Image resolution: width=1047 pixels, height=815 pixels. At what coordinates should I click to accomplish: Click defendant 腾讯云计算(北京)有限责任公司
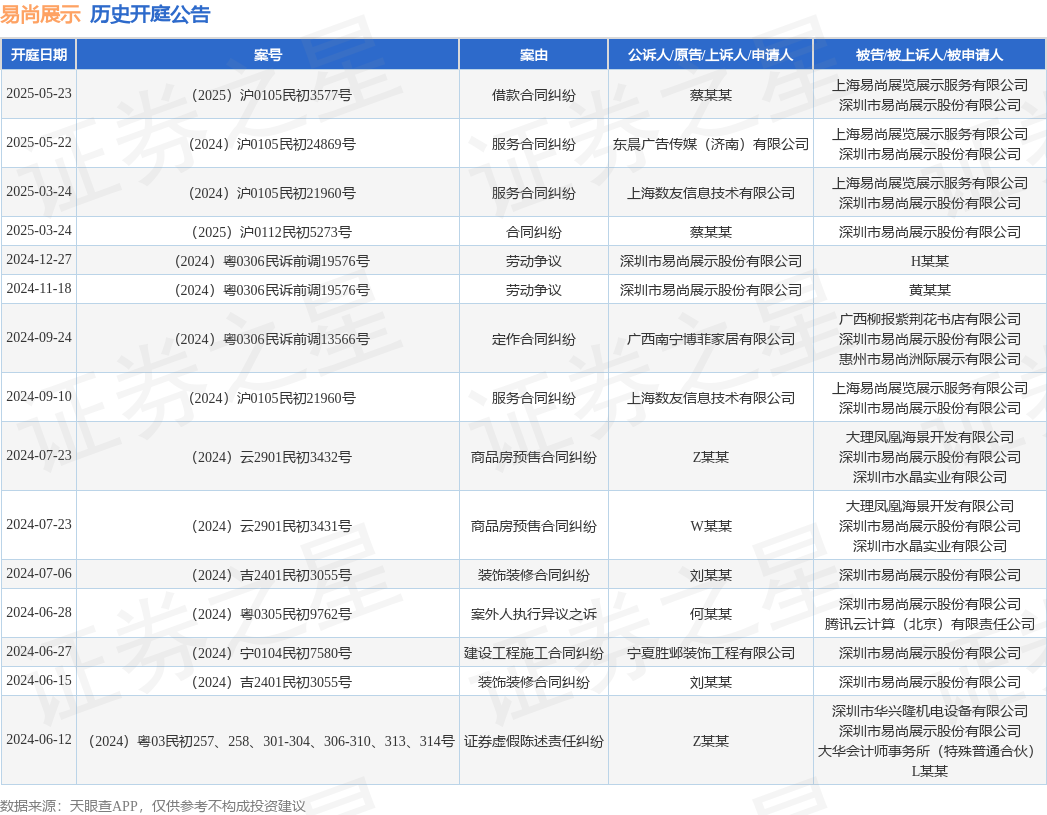click(929, 624)
